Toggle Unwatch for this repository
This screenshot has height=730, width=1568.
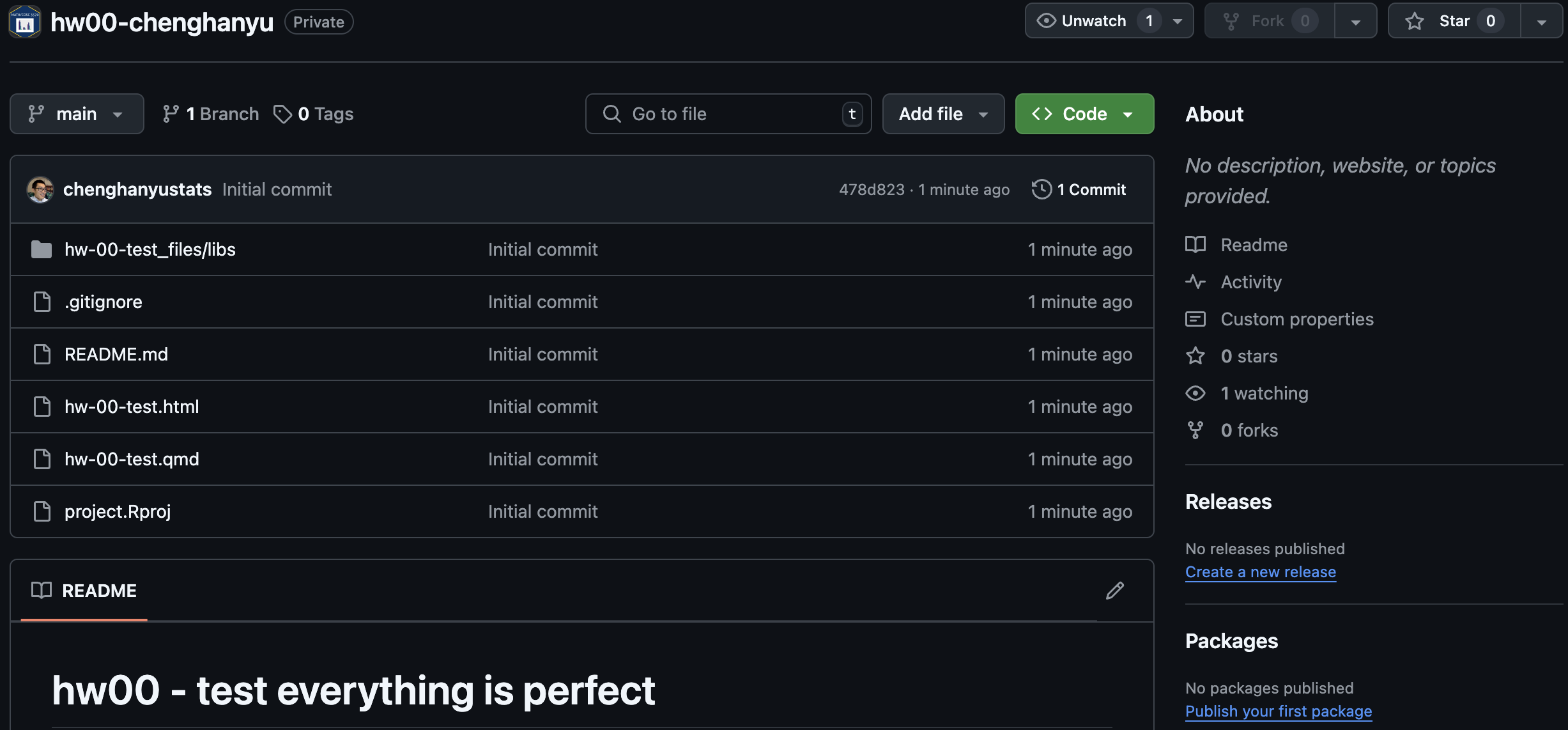(x=1094, y=20)
